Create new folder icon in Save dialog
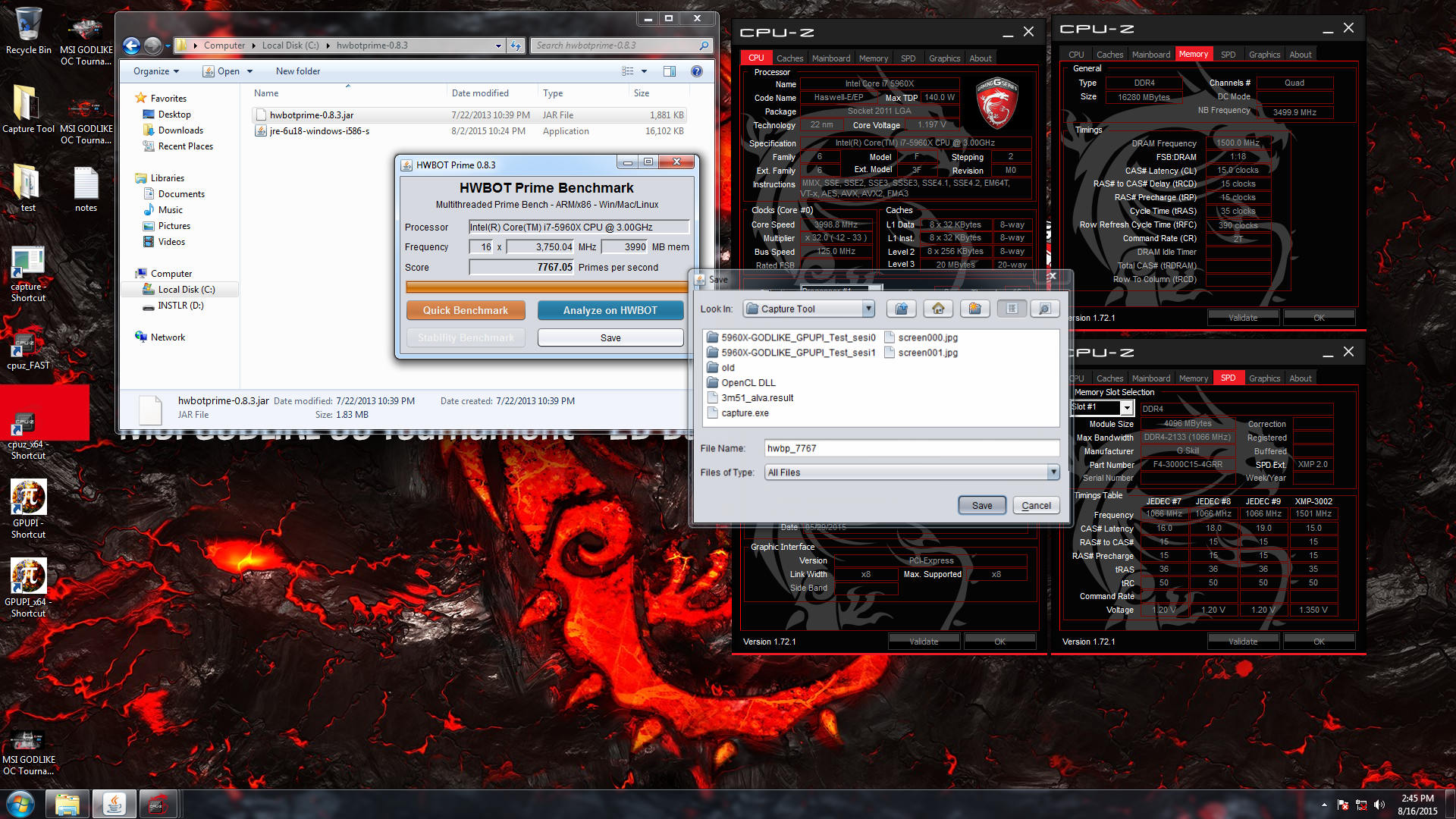 [974, 309]
